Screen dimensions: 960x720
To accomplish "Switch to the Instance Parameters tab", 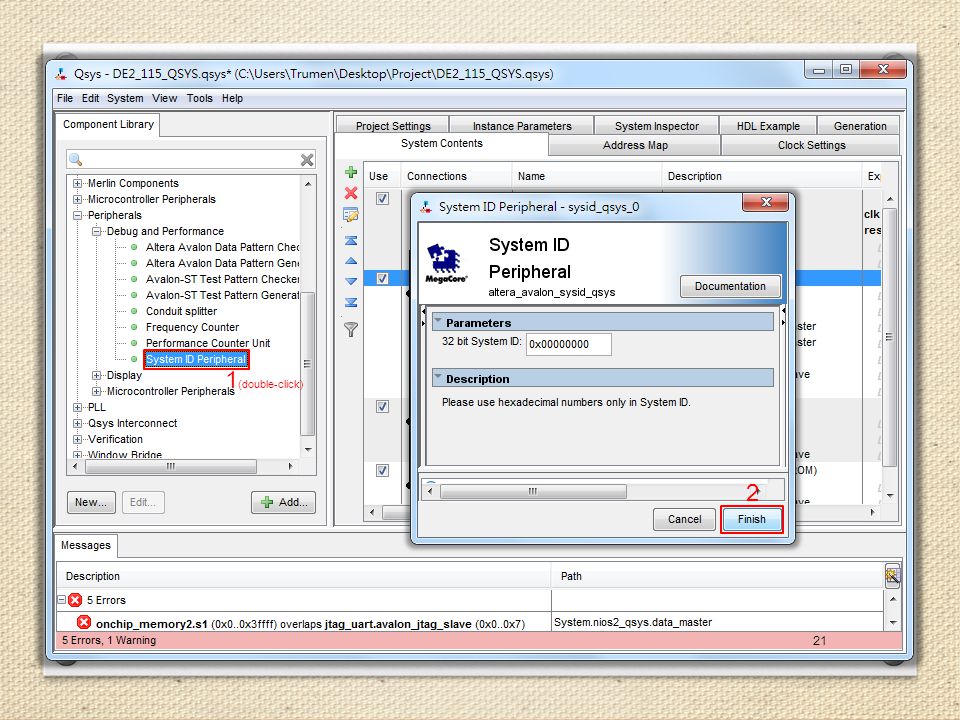I will click(522, 126).
